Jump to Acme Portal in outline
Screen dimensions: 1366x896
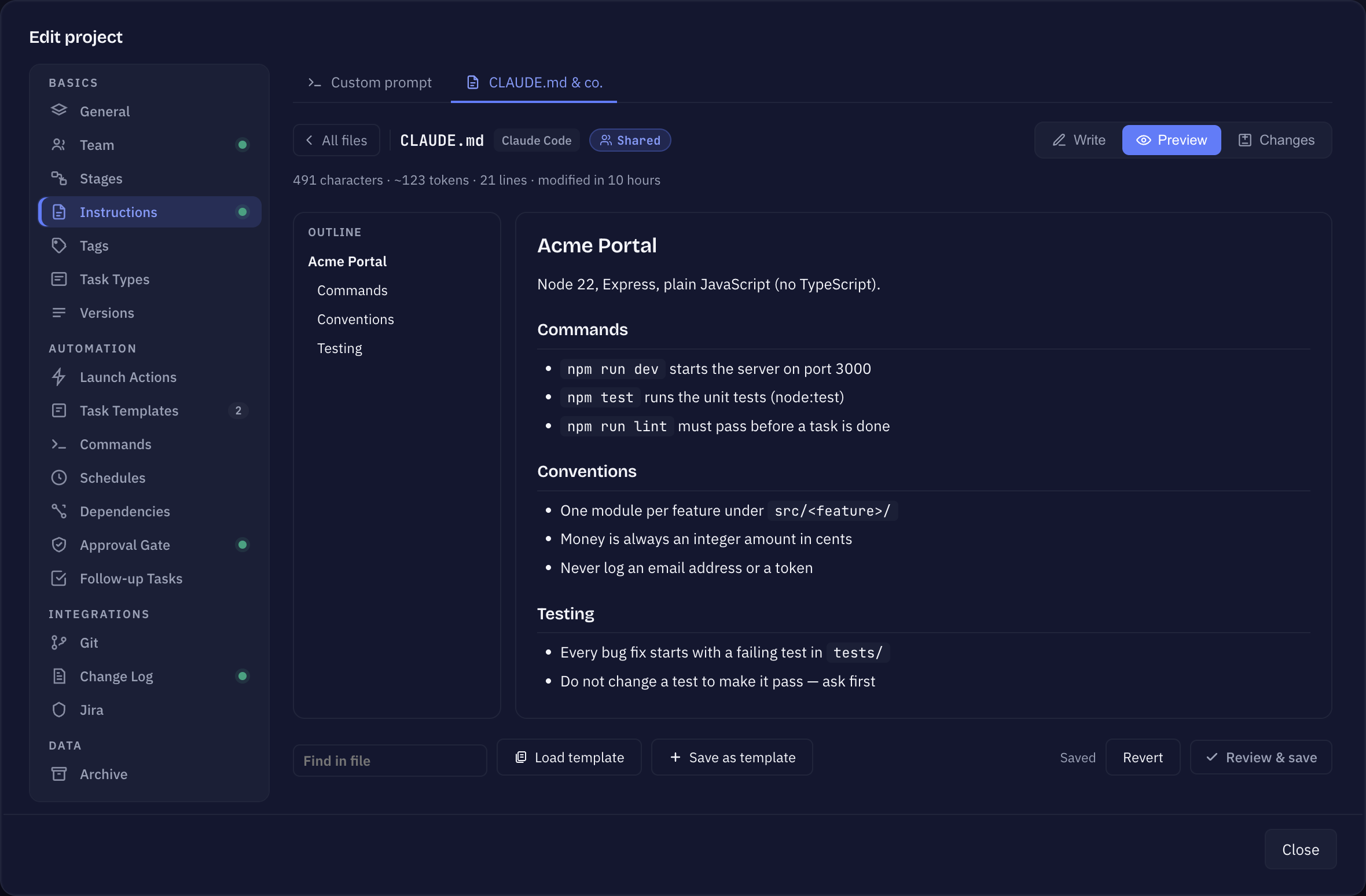click(347, 261)
